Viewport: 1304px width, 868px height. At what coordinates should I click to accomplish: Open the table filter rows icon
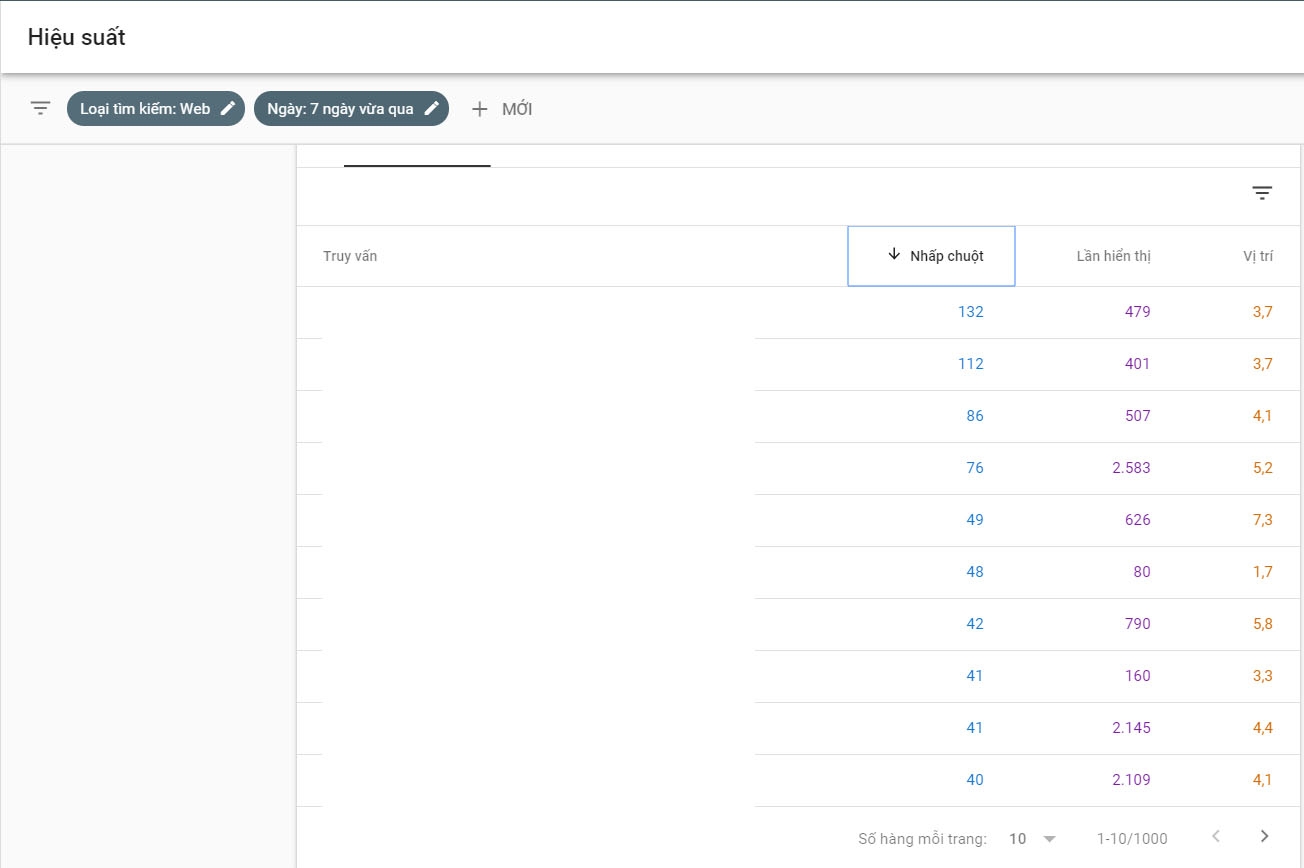[x=1262, y=193]
